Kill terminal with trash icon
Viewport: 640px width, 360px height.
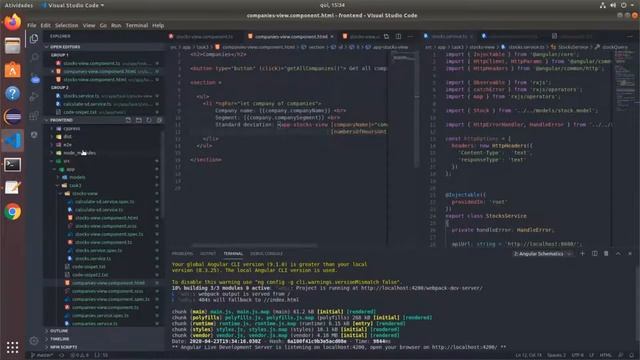coord(606,253)
